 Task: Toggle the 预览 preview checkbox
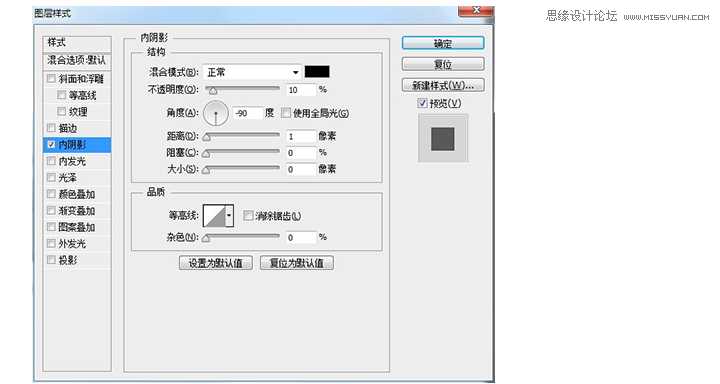[x=422, y=103]
